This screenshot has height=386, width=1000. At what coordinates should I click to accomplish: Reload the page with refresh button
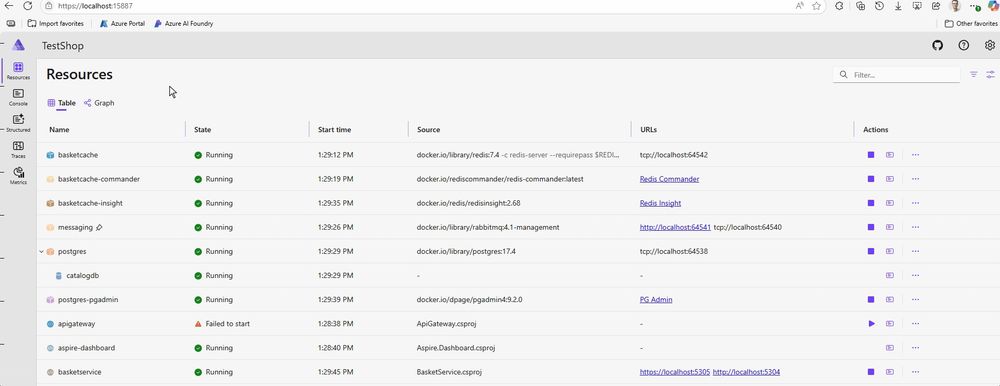coord(27,6)
